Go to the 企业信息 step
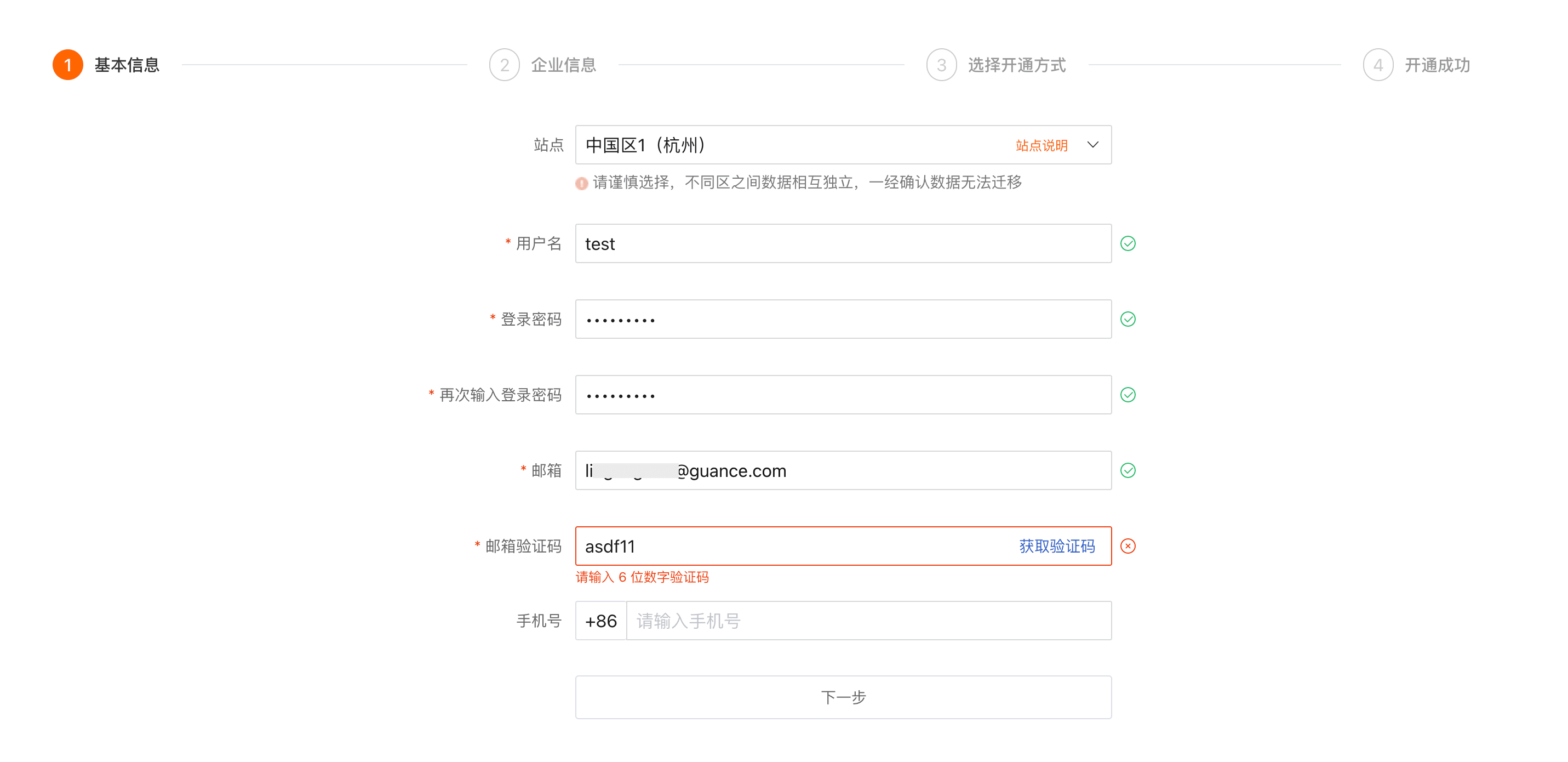1568x762 pixels. pos(563,65)
